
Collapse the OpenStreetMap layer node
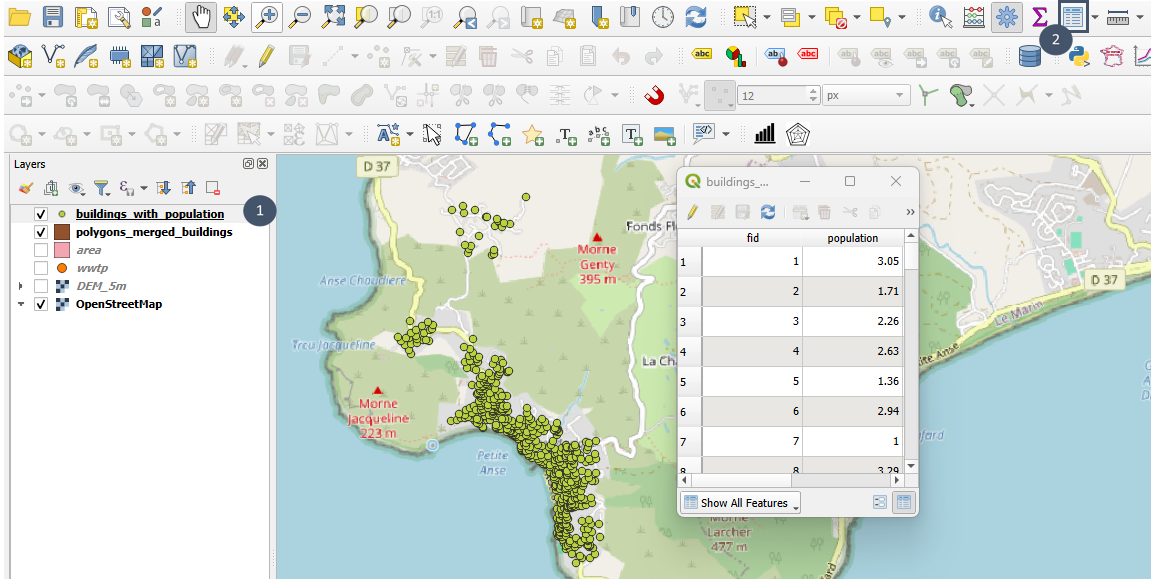click(x=21, y=304)
